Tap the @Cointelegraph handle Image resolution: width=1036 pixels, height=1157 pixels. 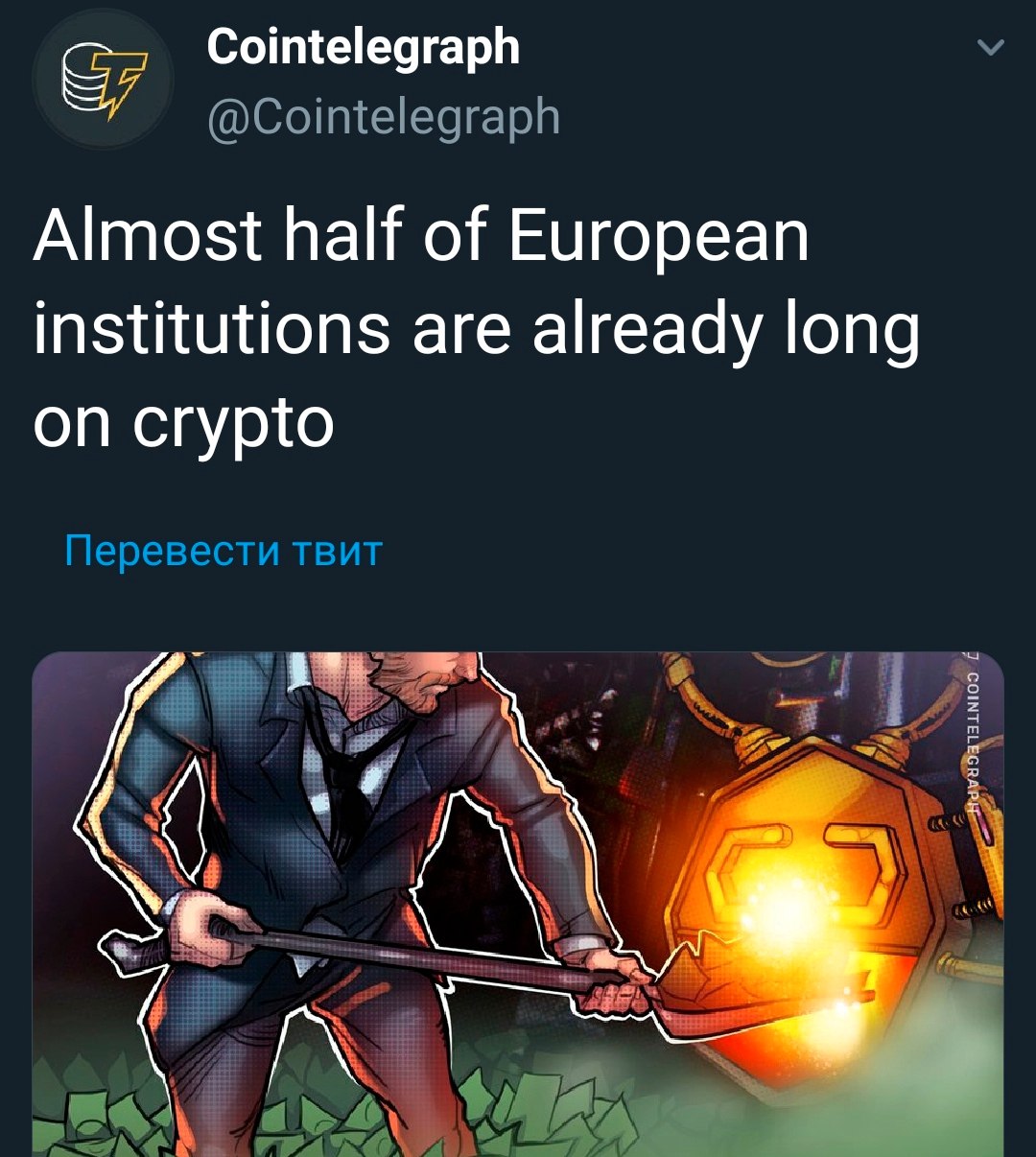point(383,117)
